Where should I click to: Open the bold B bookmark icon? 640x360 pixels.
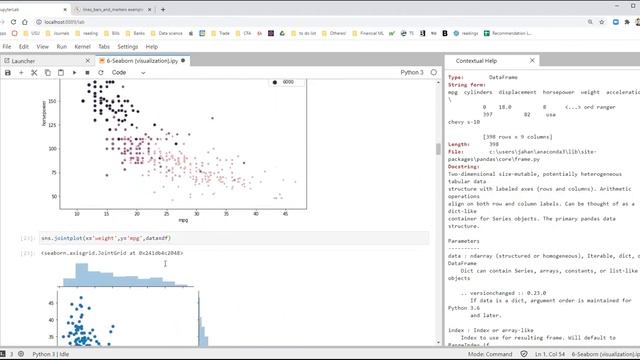pos(445,33)
